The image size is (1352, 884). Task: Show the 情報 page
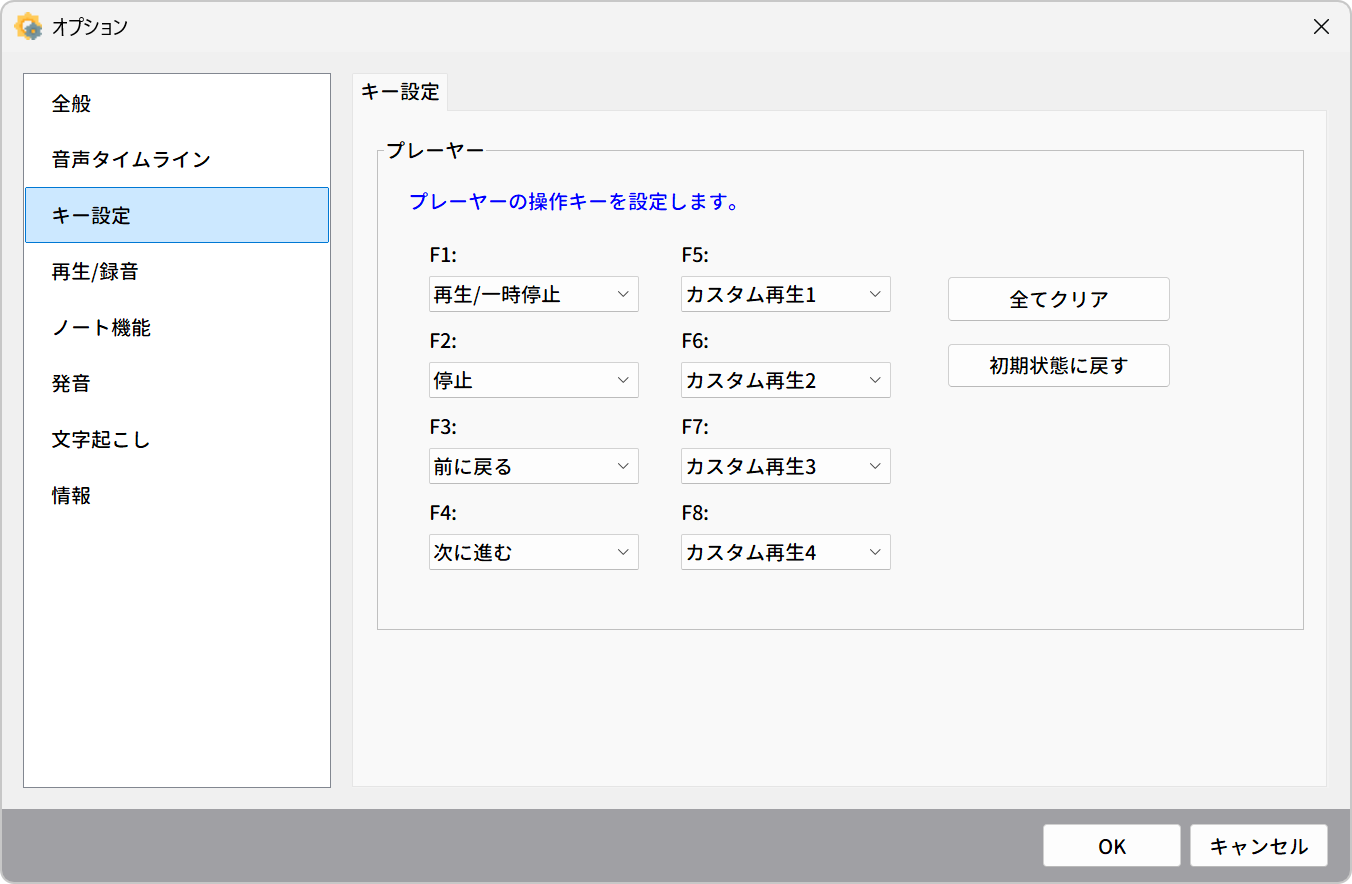point(177,495)
